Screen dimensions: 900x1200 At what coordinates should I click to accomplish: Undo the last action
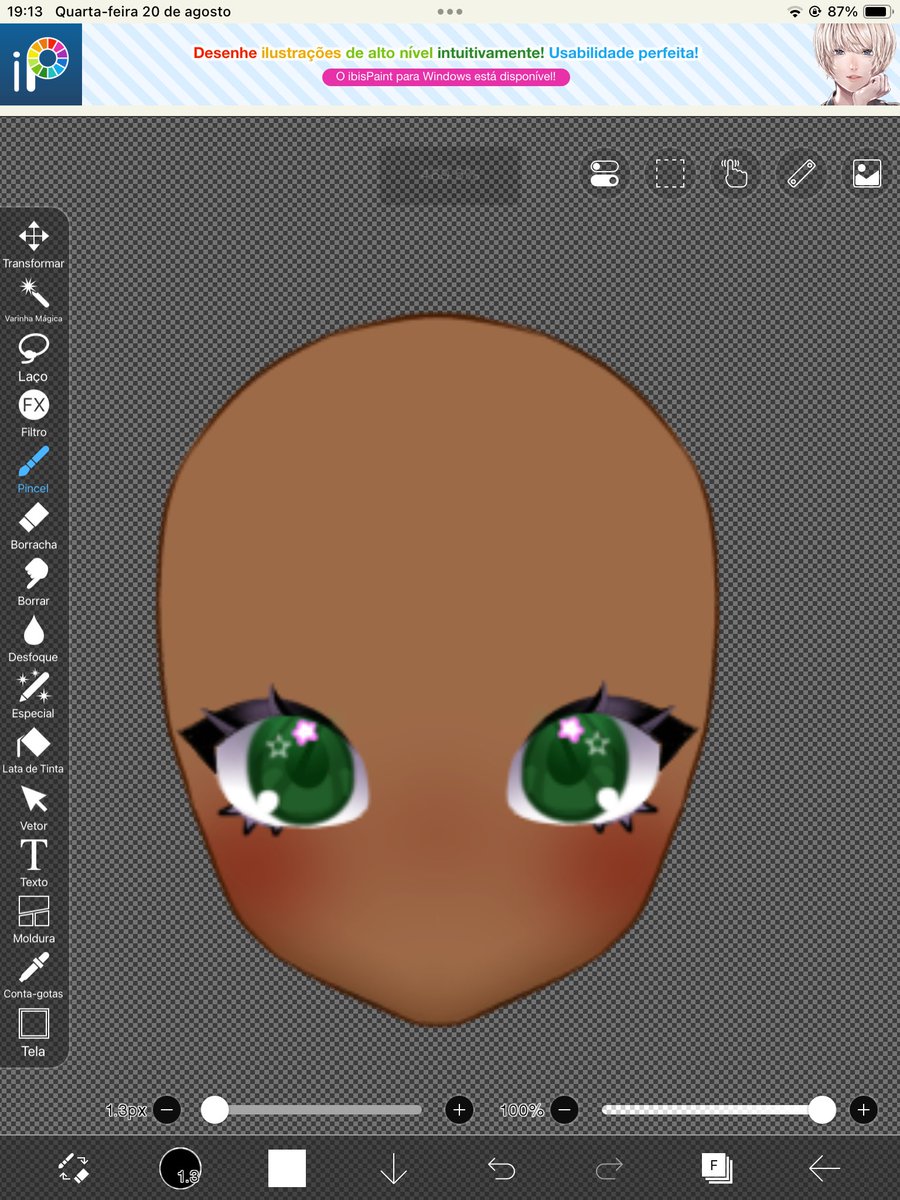click(501, 1168)
